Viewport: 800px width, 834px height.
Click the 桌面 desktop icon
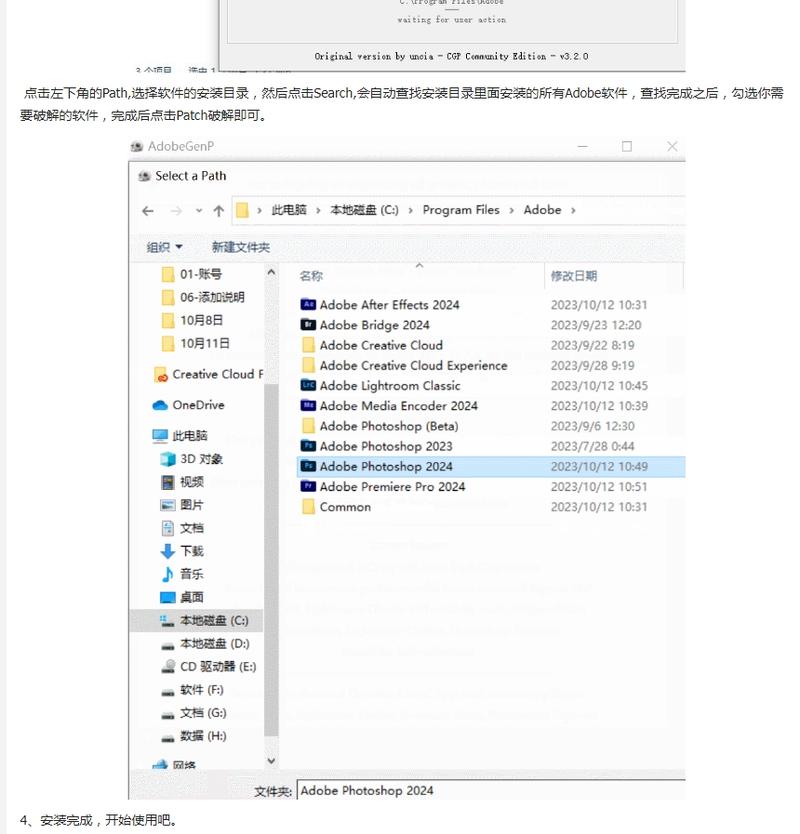click(x=168, y=597)
